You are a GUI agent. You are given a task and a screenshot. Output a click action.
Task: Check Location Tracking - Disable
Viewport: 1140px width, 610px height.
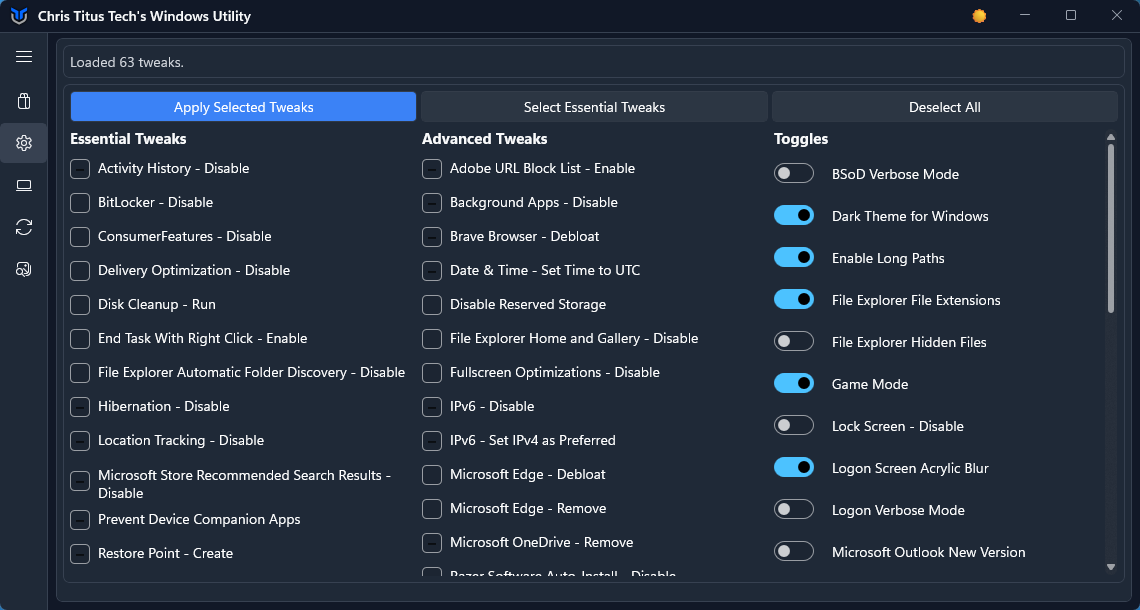[80, 441]
